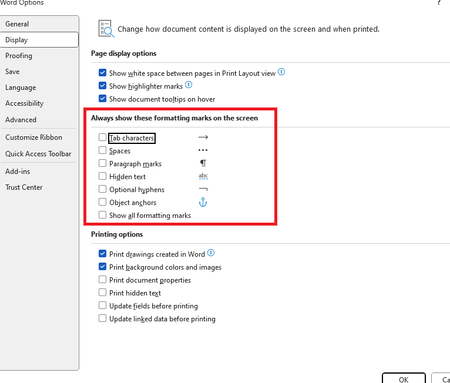
Task: Uncheck Show white space between pages
Action: tap(102, 73)
